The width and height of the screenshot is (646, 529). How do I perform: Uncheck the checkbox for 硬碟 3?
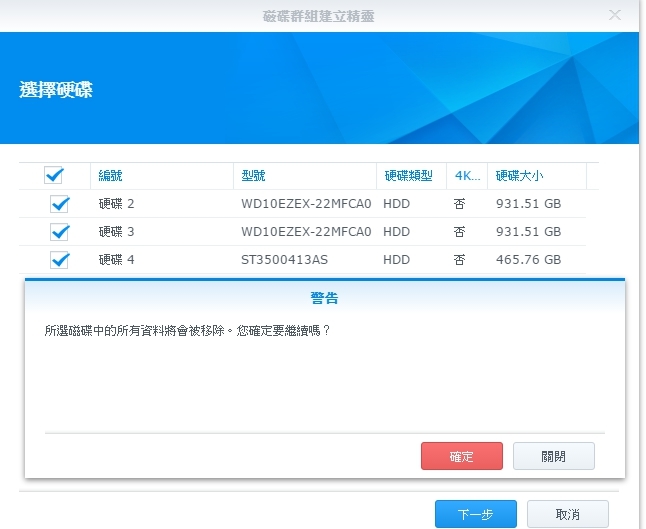point(60,232)
